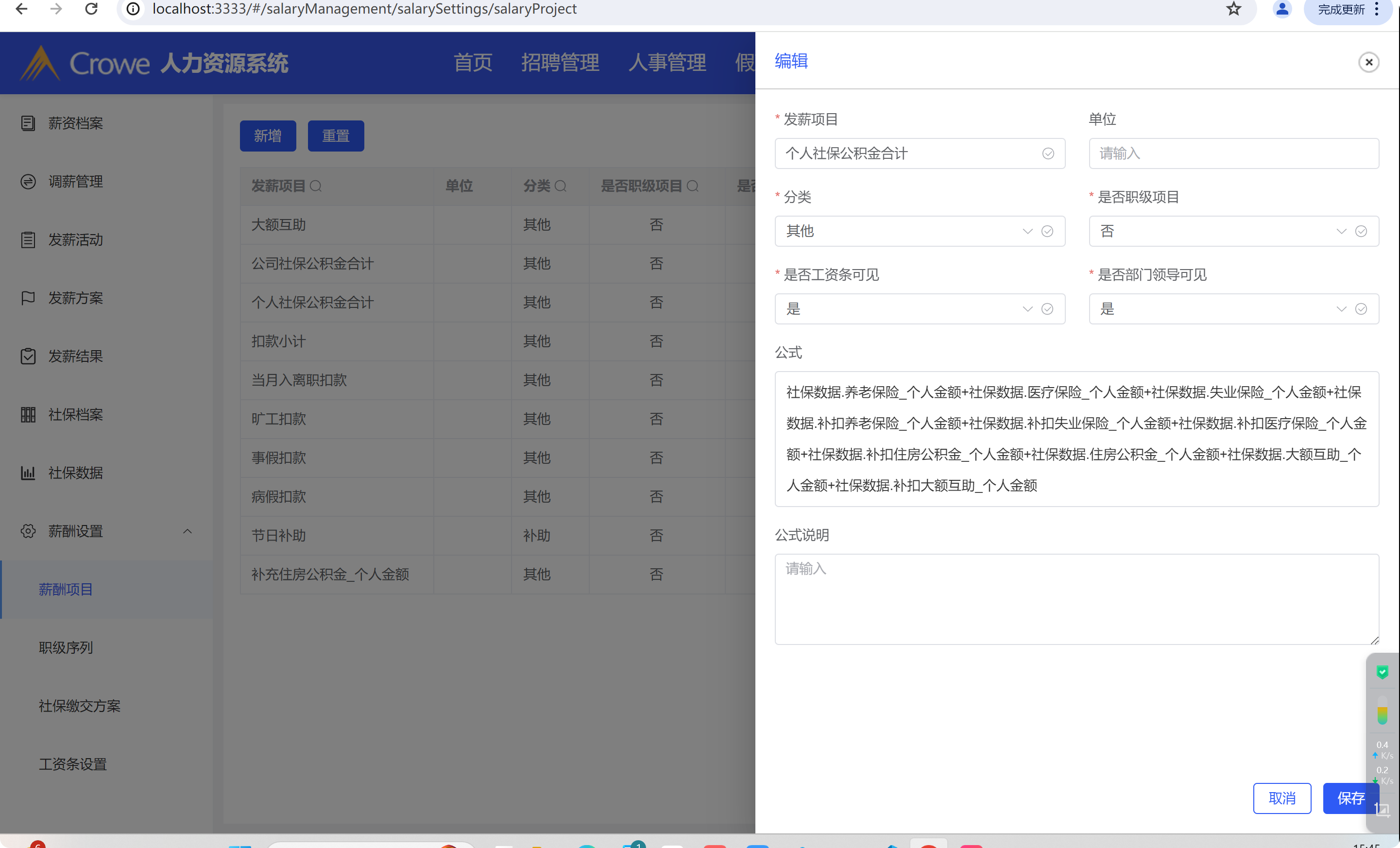Click search icon beside 分类 column header
Image resolution: width=1400 pixels, height=848 pixels.
[x=561, y=187]
